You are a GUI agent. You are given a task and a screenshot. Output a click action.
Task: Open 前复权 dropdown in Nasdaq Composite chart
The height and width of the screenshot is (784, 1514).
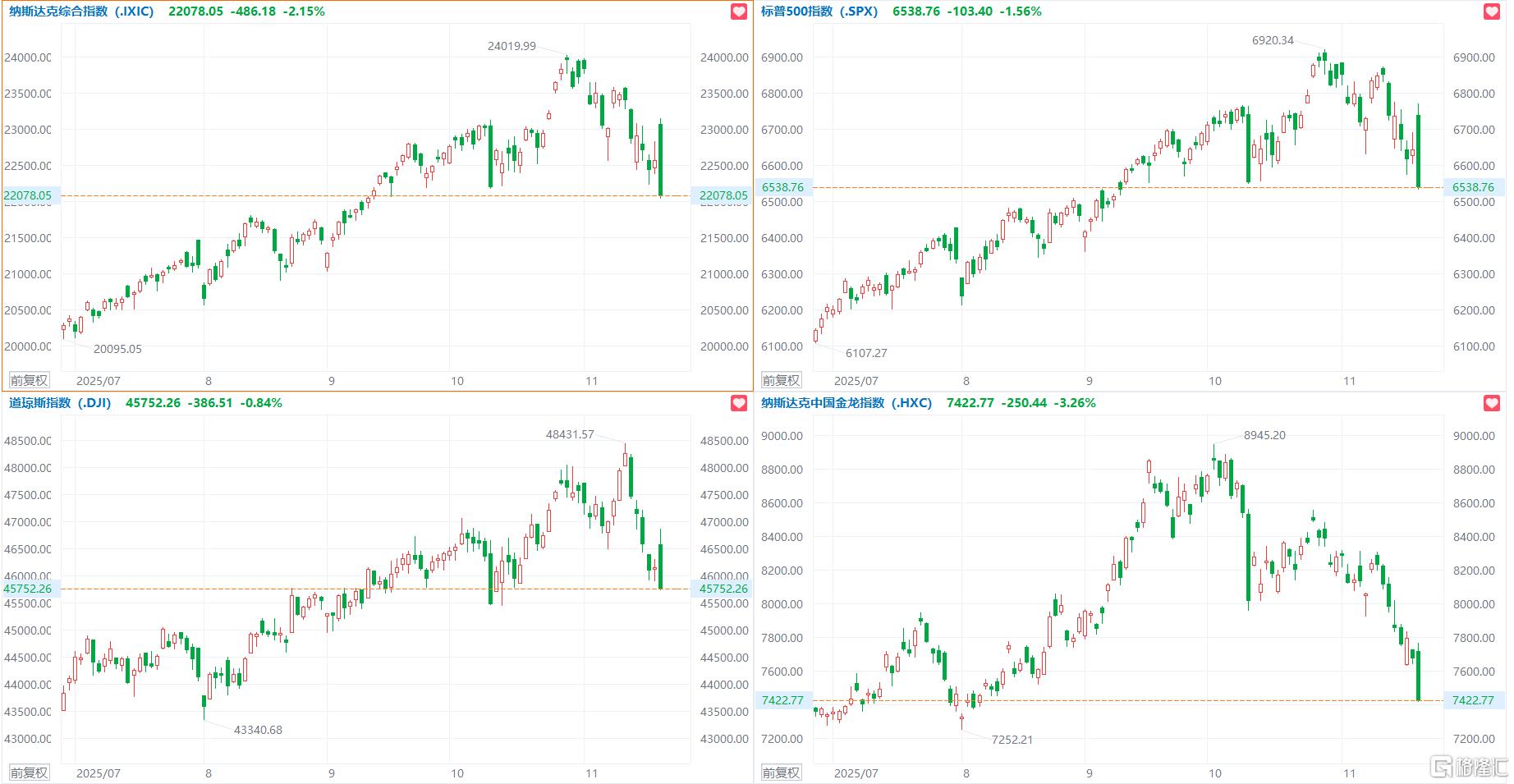29,381
